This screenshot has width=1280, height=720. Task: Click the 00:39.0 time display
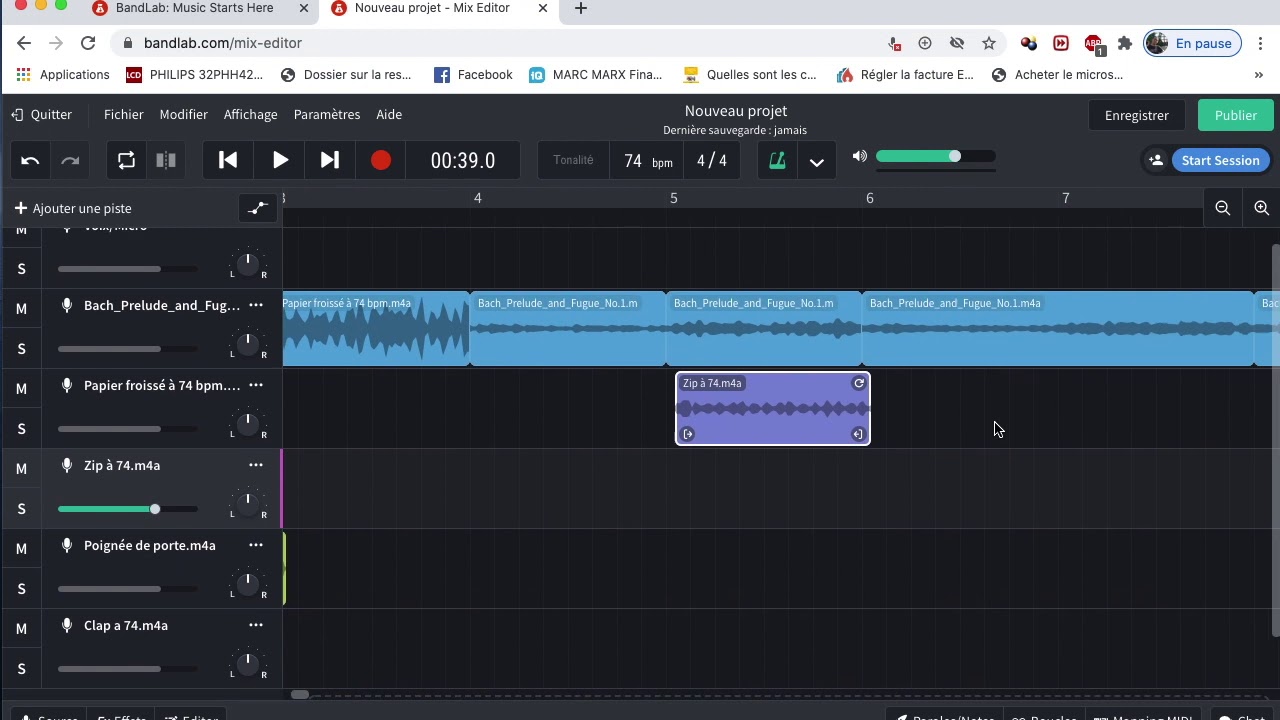(x=463, y=160)
